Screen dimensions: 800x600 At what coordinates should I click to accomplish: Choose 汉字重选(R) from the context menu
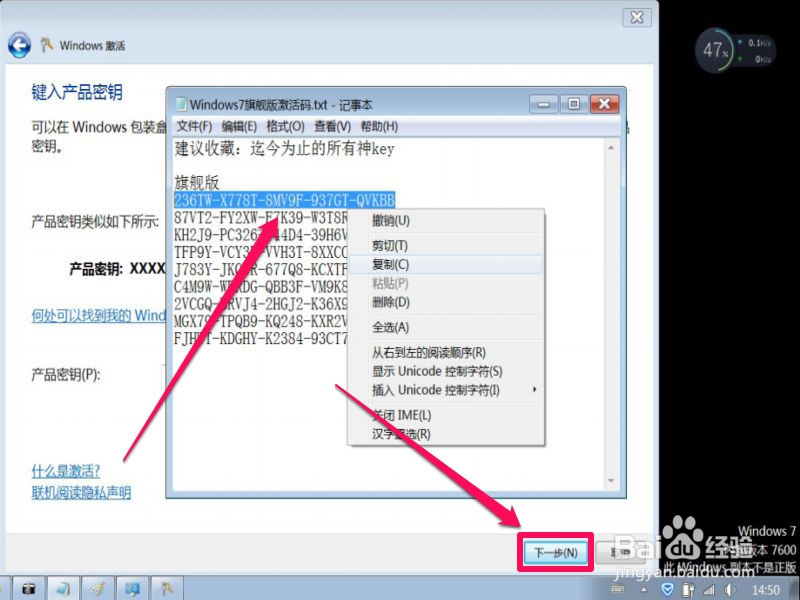coord(445,434)
